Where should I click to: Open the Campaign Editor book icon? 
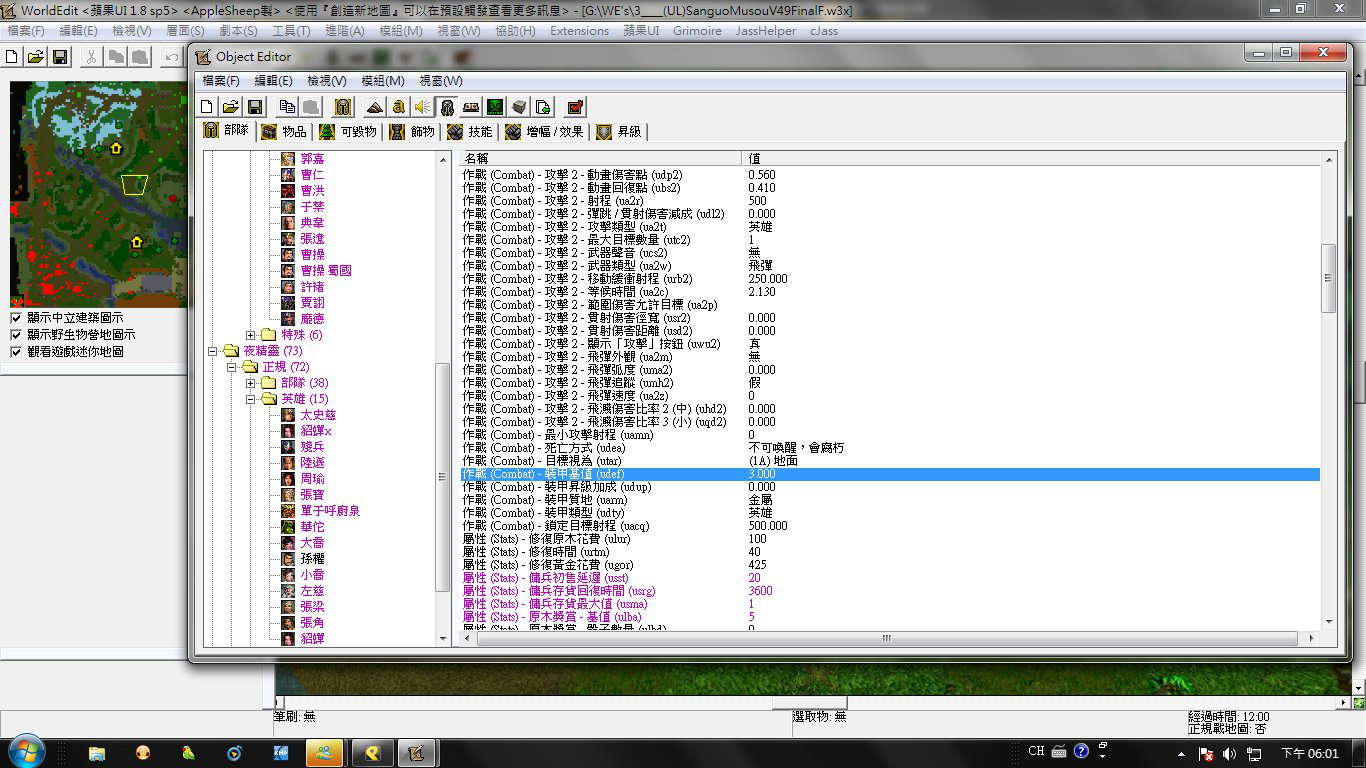pos(471,107)
